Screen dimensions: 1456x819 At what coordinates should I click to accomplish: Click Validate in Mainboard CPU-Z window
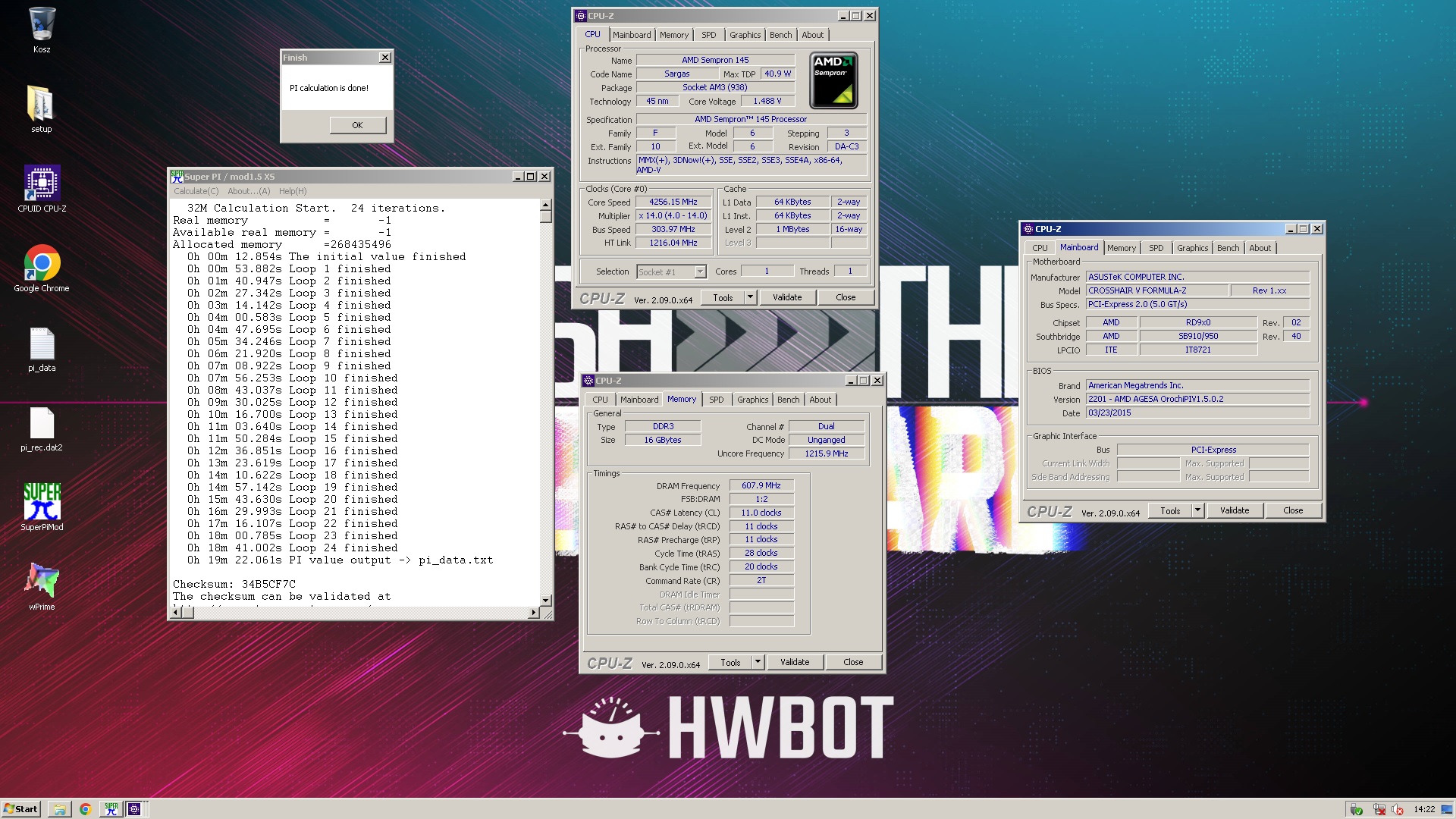[x=1235, y=510]
